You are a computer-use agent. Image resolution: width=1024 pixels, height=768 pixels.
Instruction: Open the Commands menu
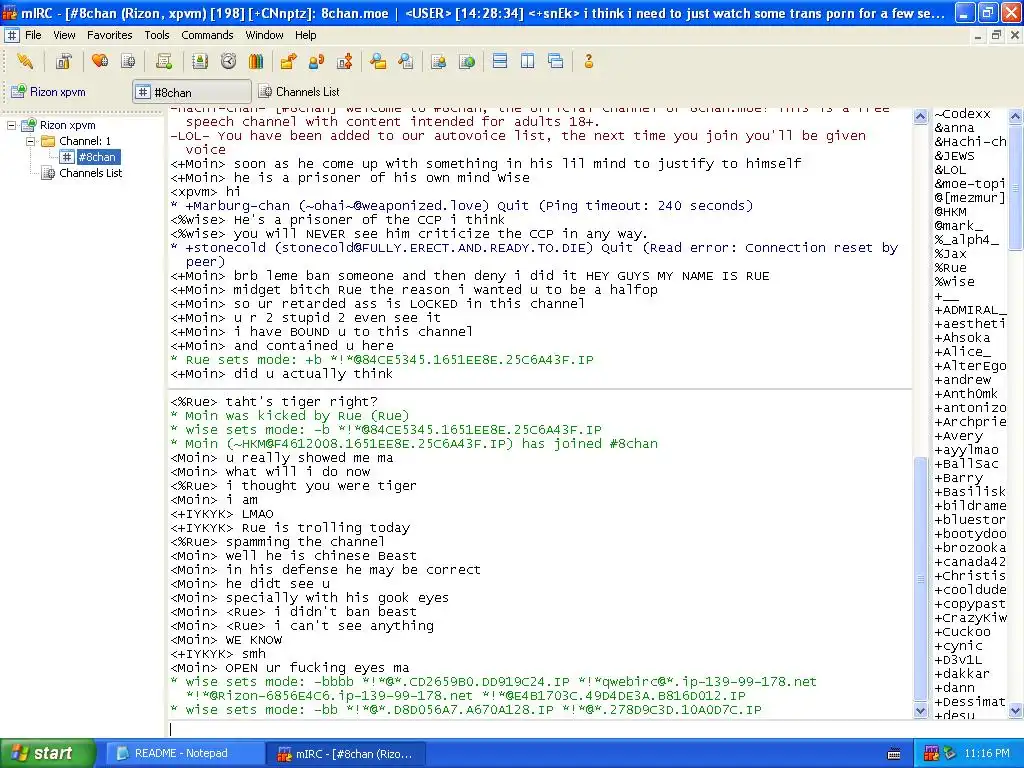click(207, 35)
